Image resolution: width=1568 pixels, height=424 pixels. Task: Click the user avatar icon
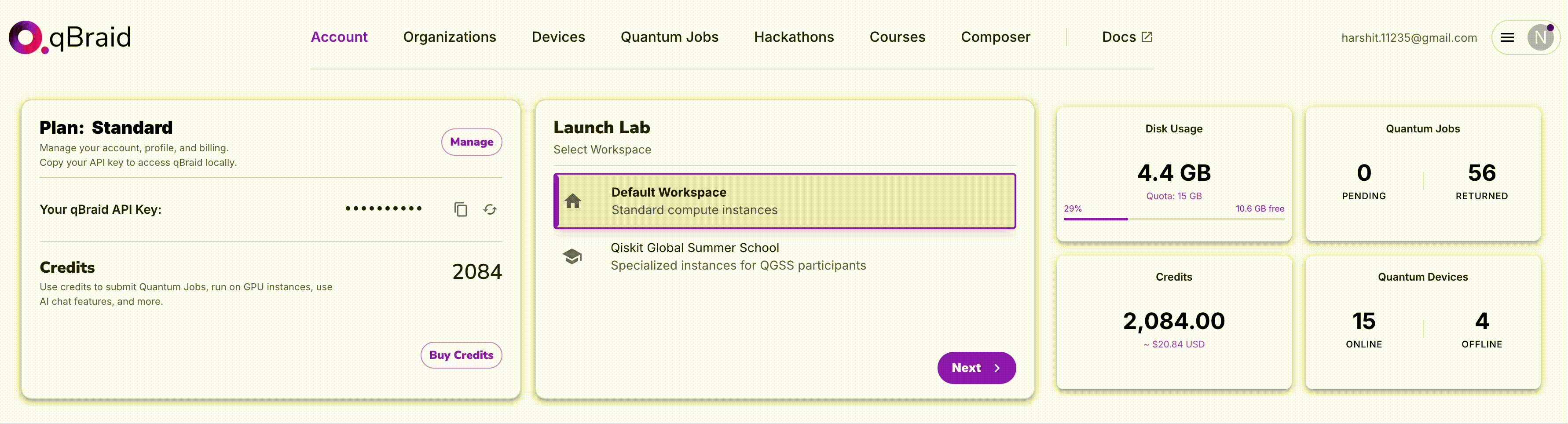[1540, 38]
